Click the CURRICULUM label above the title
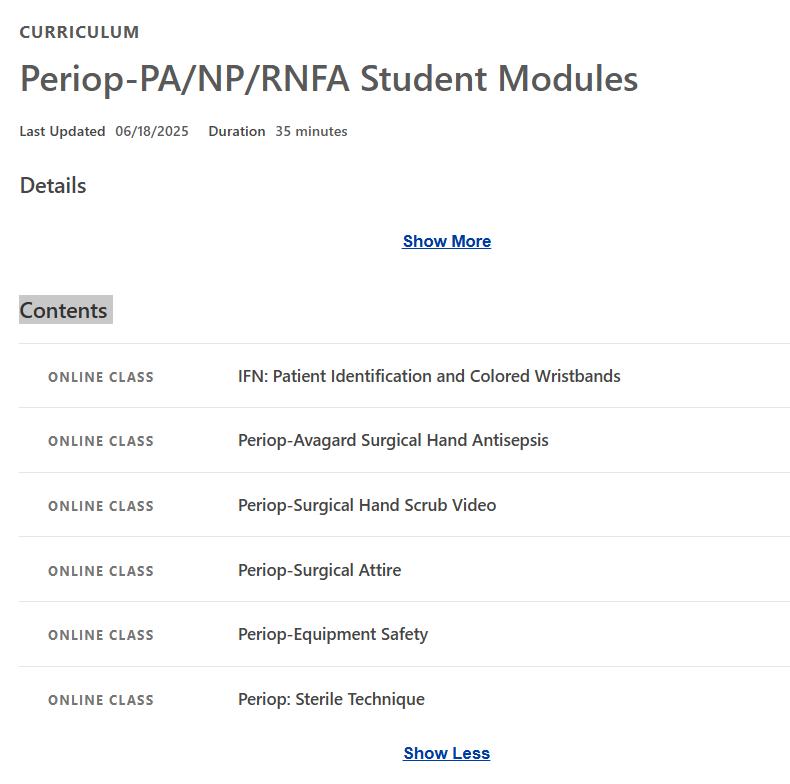Image resolution: width=790 pixels, height=784 pixels. (79, 32)
